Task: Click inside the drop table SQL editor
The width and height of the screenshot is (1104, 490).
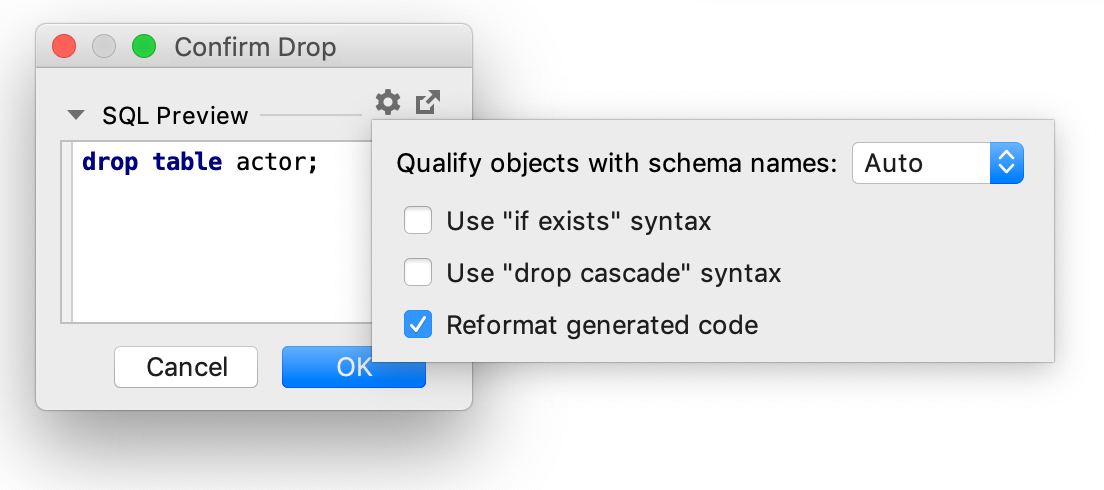Action: tap(220, 232)
